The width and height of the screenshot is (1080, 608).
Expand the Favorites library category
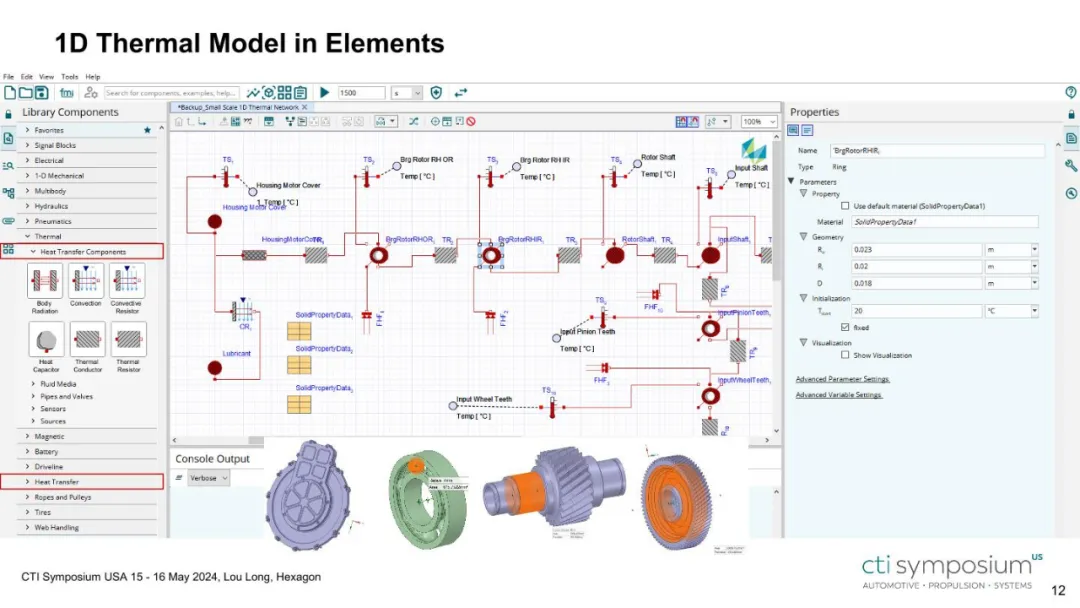pos(28,130)
